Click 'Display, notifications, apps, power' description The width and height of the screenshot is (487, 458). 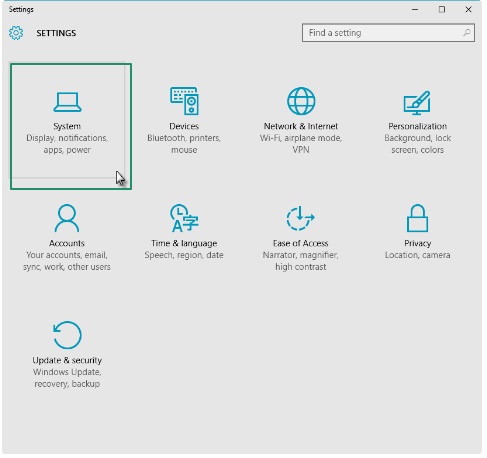67,144
